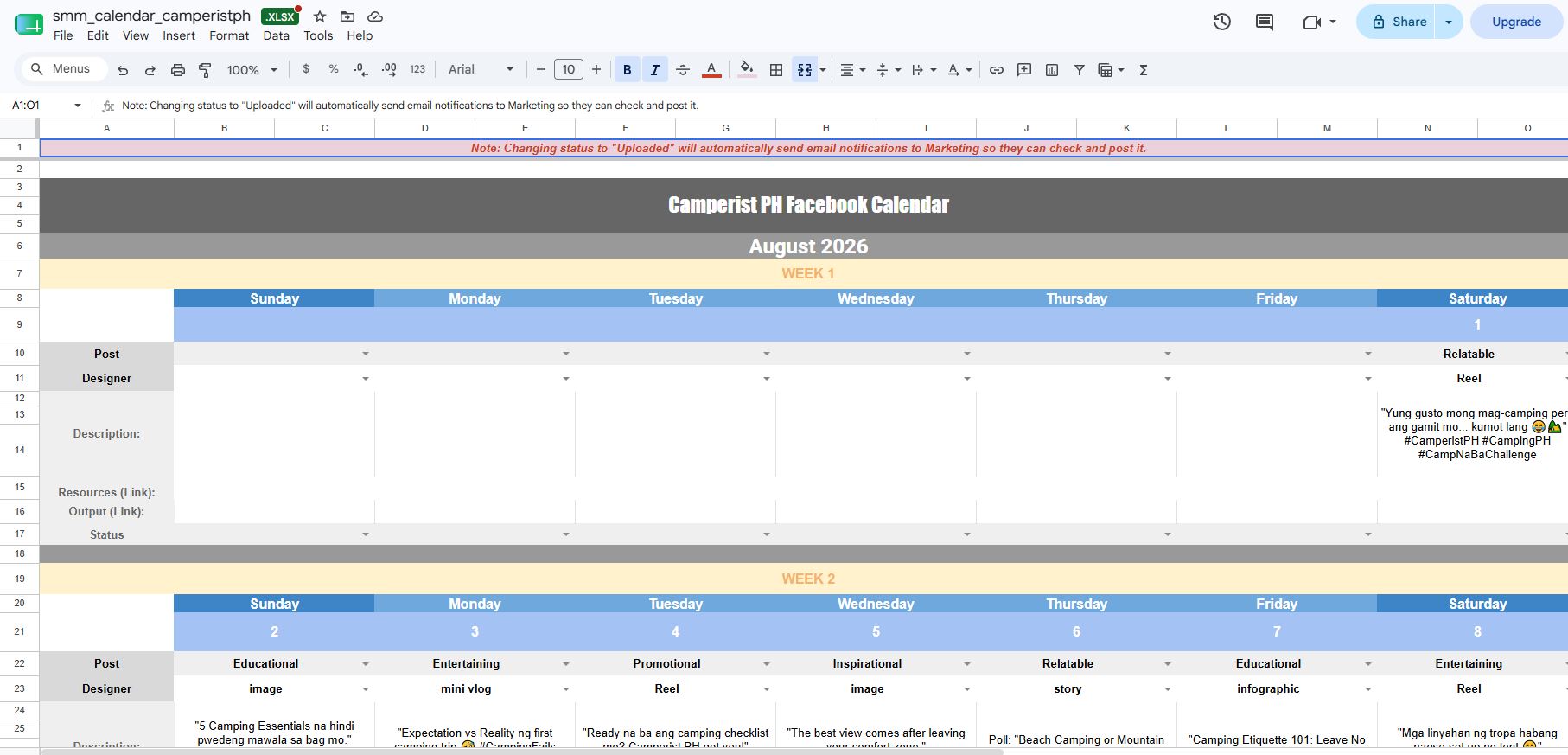Decrease decimal places
This screenshot has width=1568, height=755.
click(360, 69)
